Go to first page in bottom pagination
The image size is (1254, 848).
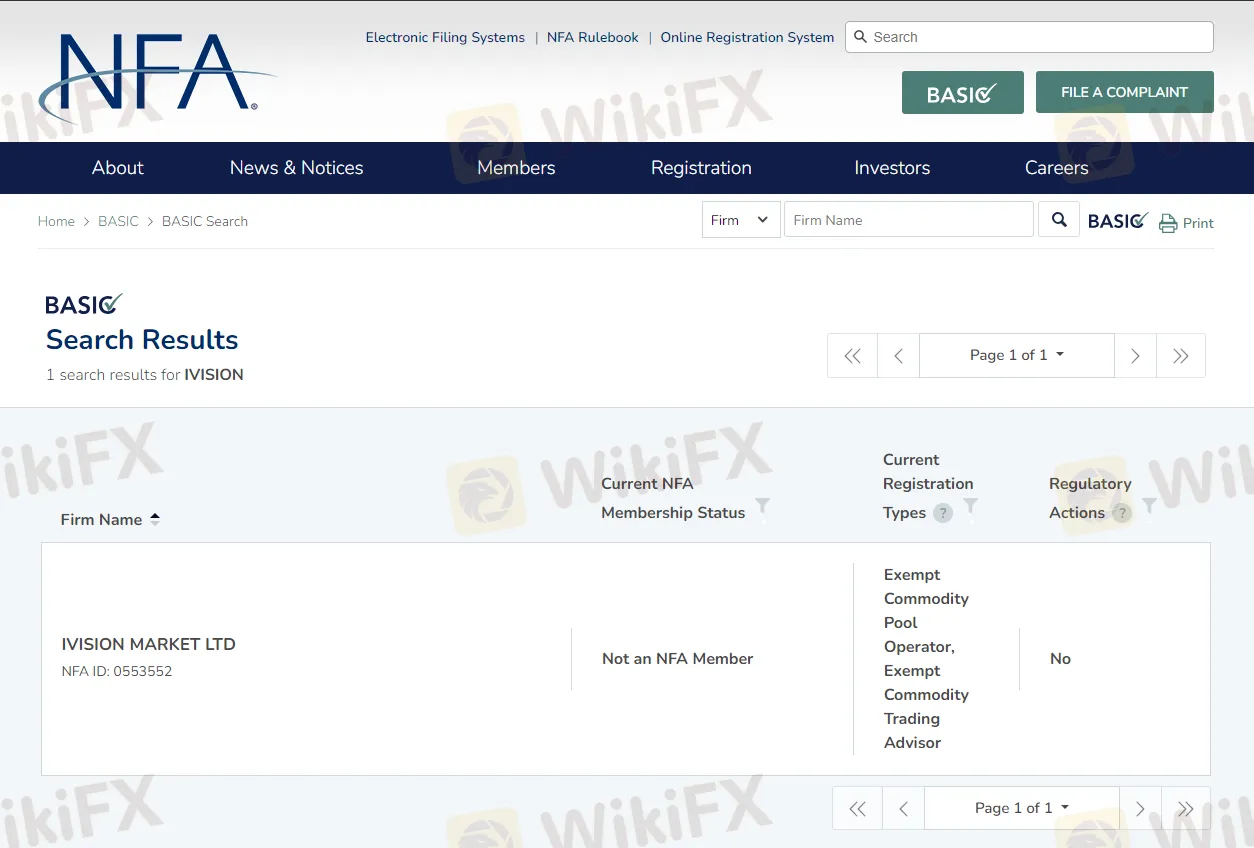(857, 808)
